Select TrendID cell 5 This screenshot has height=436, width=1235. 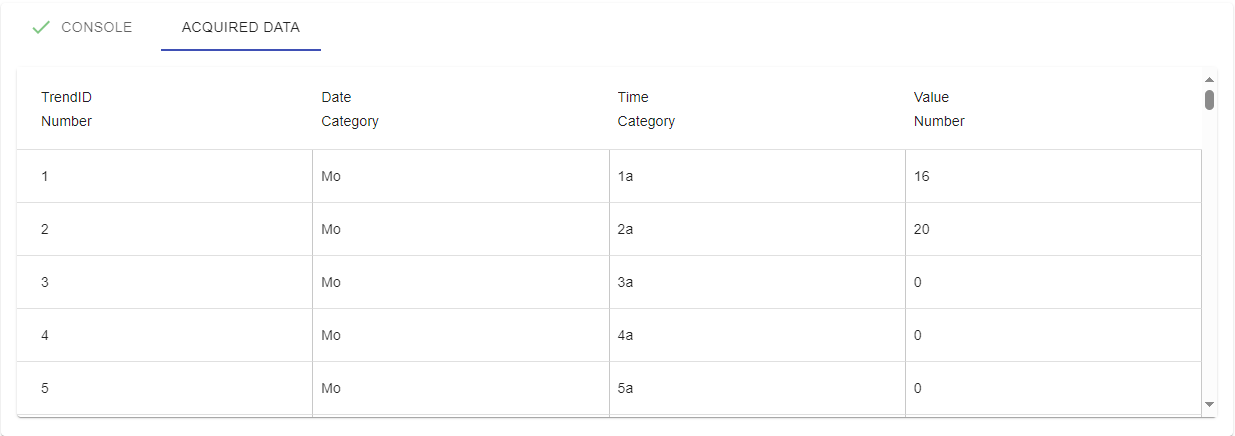click(165, 388)
